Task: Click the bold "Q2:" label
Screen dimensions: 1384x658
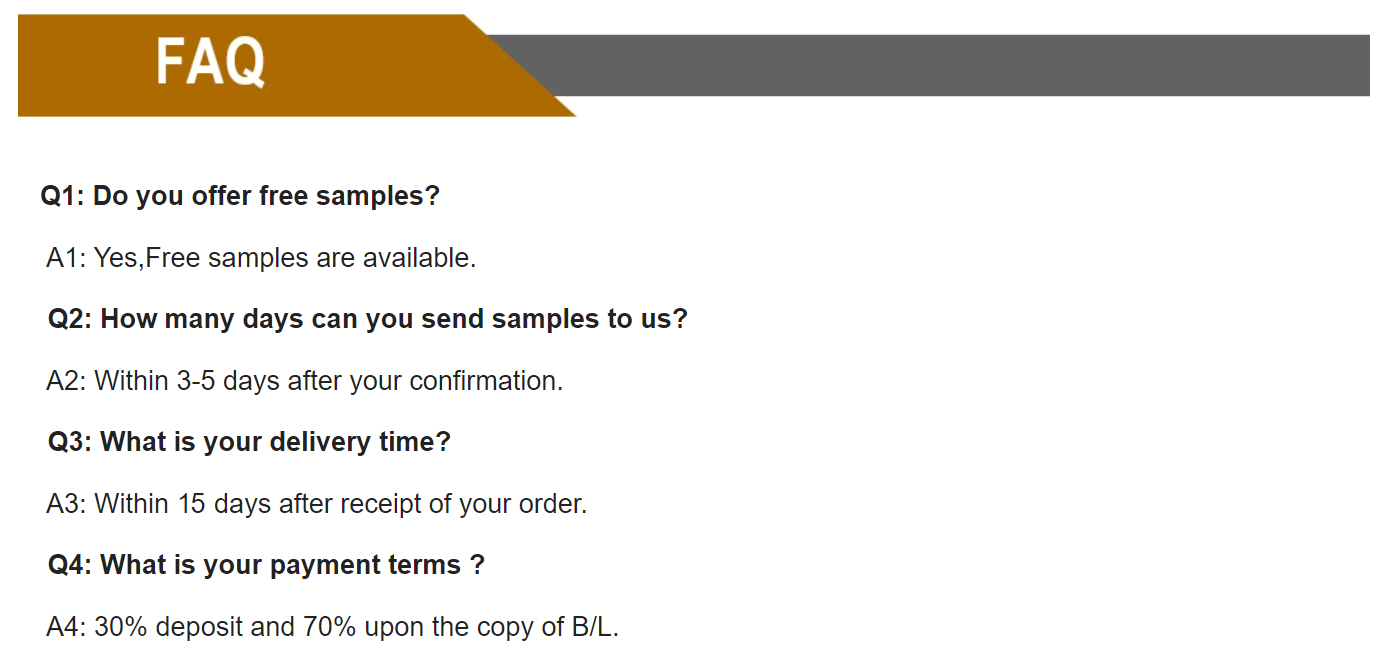Action: [x=70, y=319]
